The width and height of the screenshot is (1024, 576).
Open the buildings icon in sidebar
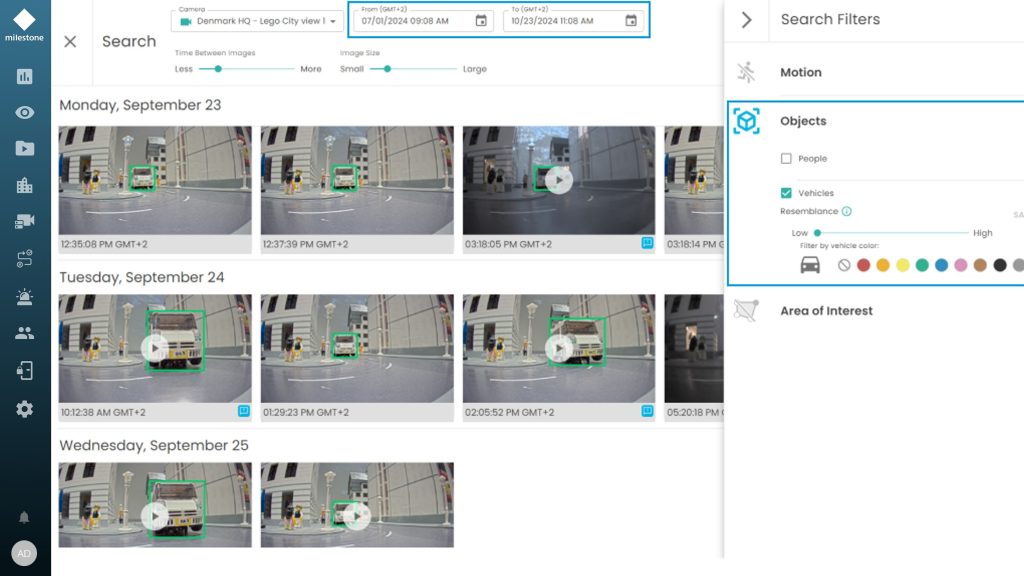(25, 185)
